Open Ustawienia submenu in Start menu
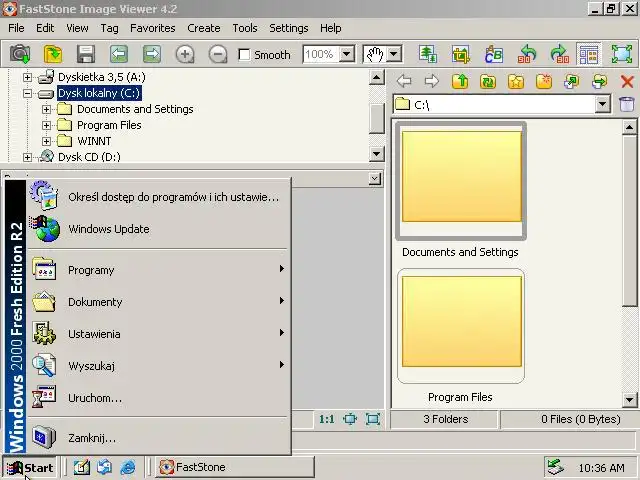640x480 pixels. [158, 334]
